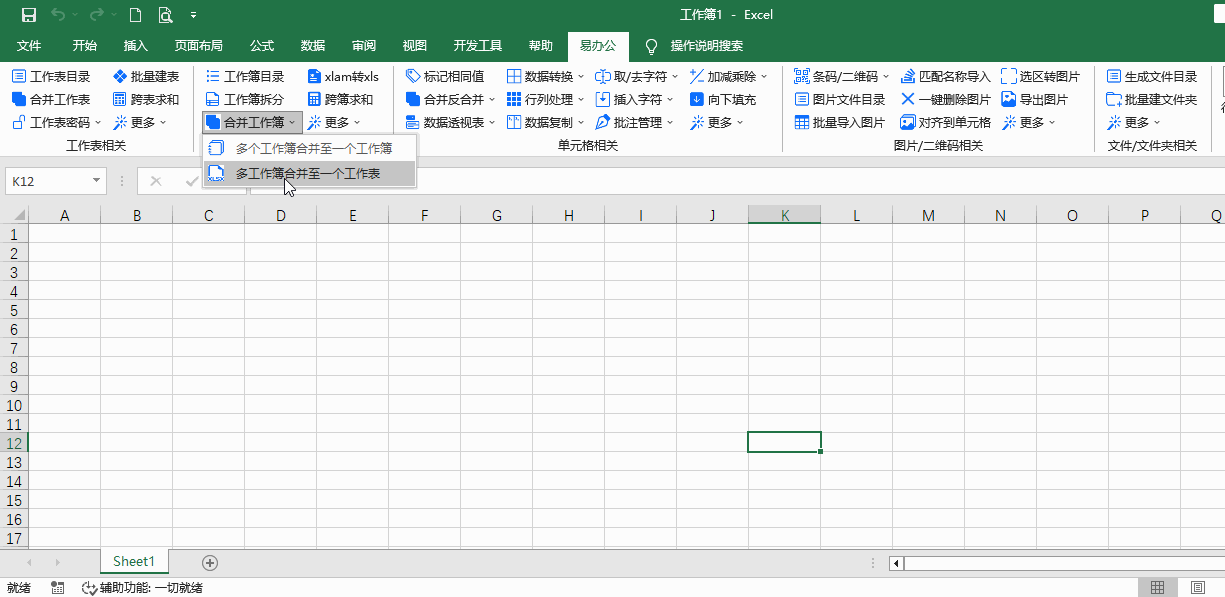
Task: Click 图片文件目录 picture file directory tool
Action: click(x=841, y=99)
